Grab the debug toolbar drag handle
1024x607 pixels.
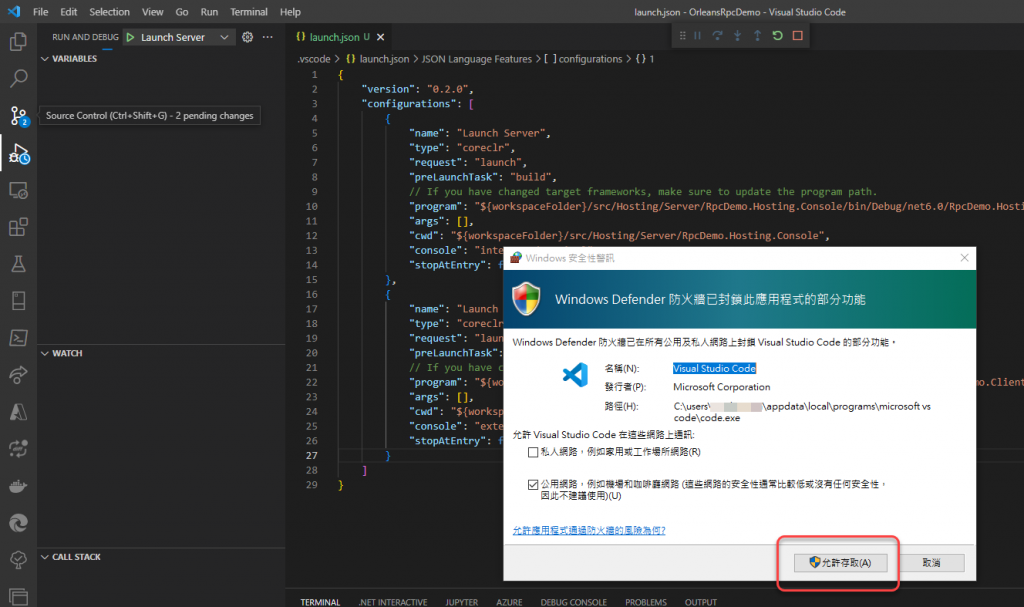click(x=682, y=36)
